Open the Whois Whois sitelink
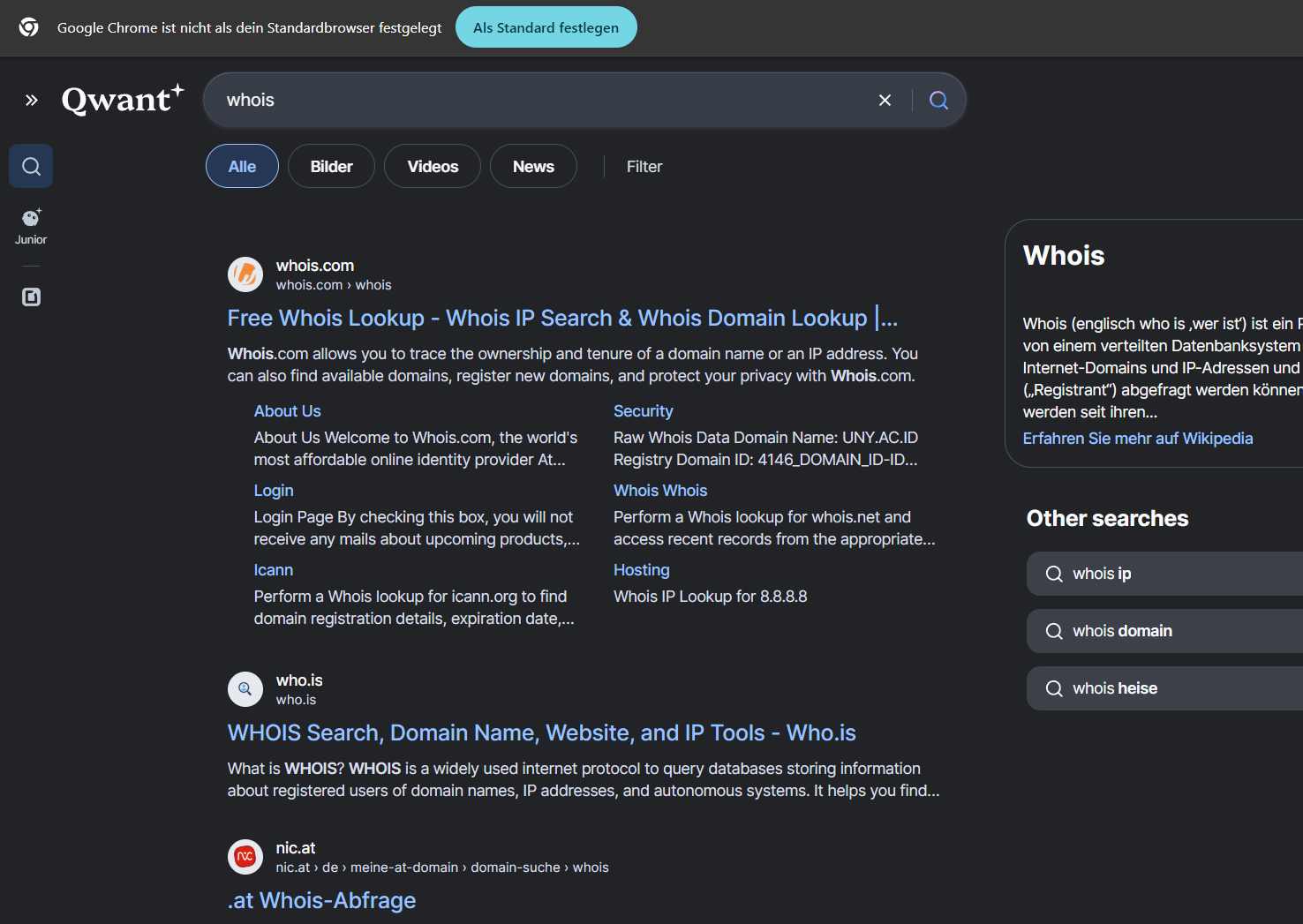The height and width of the screenshot is (924, 1303). 660,491
